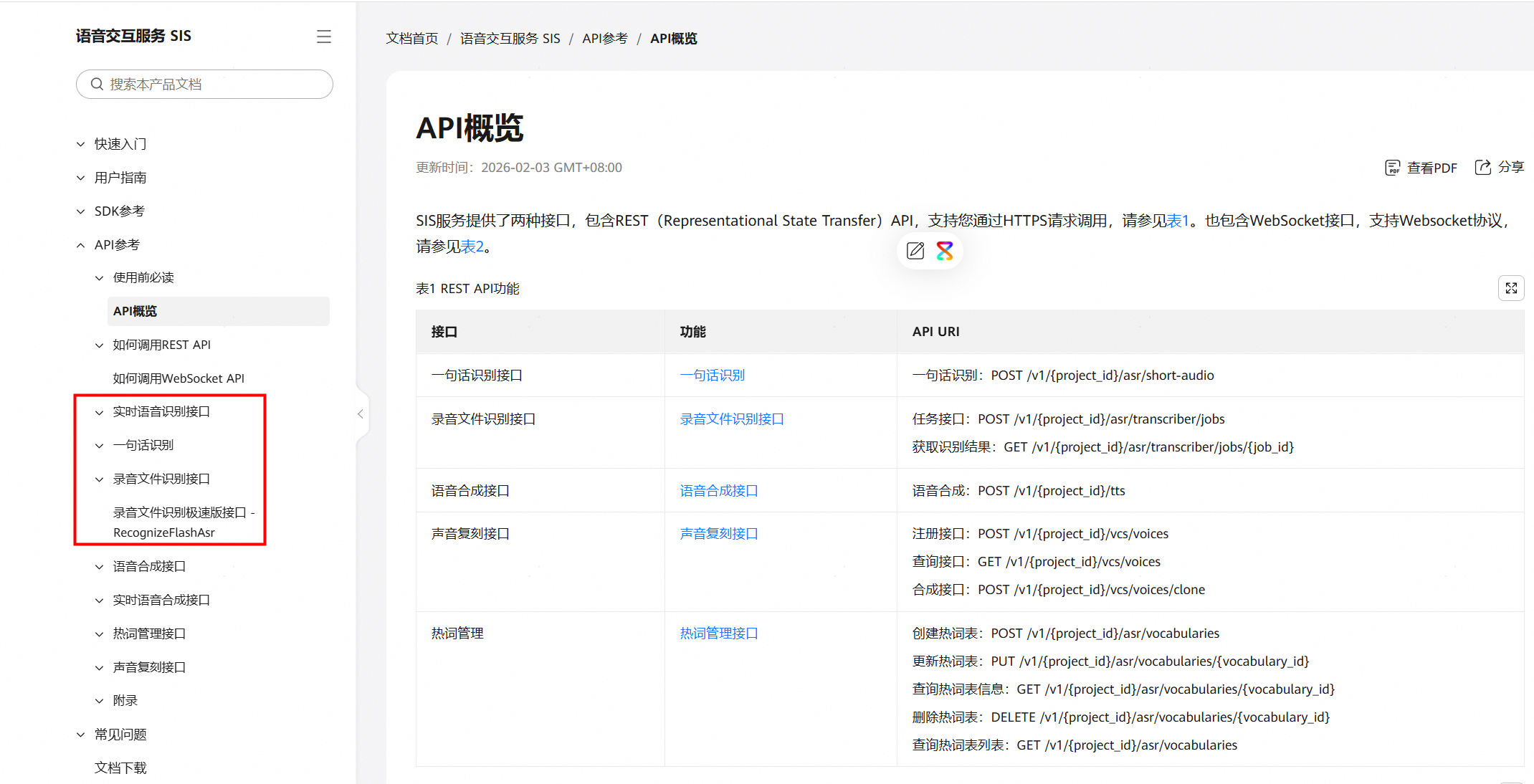Click the colorful AI assistant icon
Screen dimensions: 1534x784
click(x=945, y=251)
